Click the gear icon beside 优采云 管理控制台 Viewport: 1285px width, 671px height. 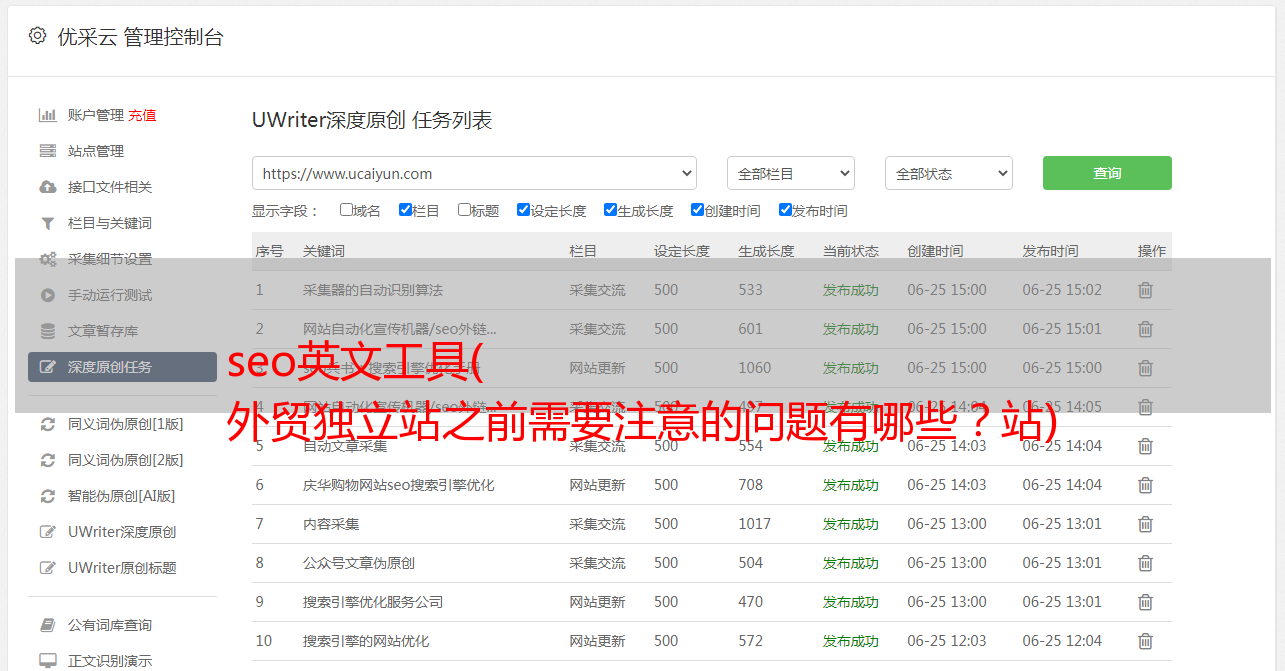[x=37, y=36]
